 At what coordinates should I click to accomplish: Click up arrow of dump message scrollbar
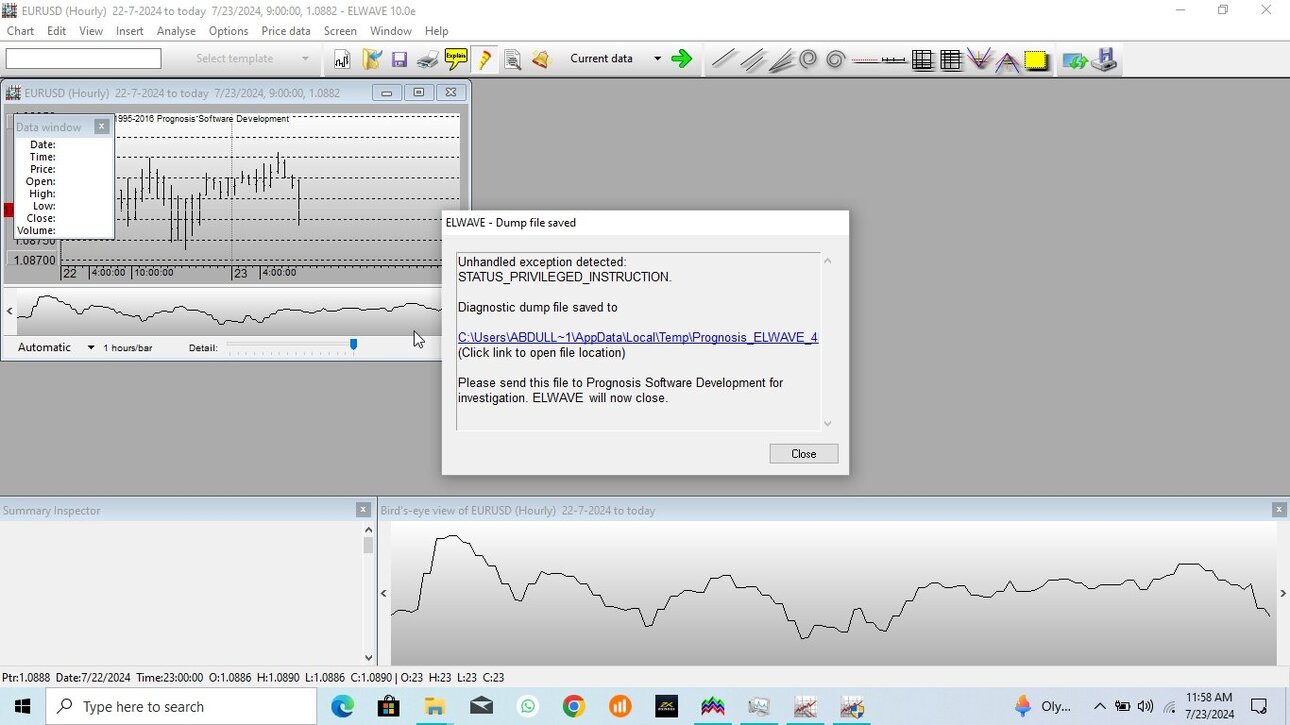click(827, 261)
